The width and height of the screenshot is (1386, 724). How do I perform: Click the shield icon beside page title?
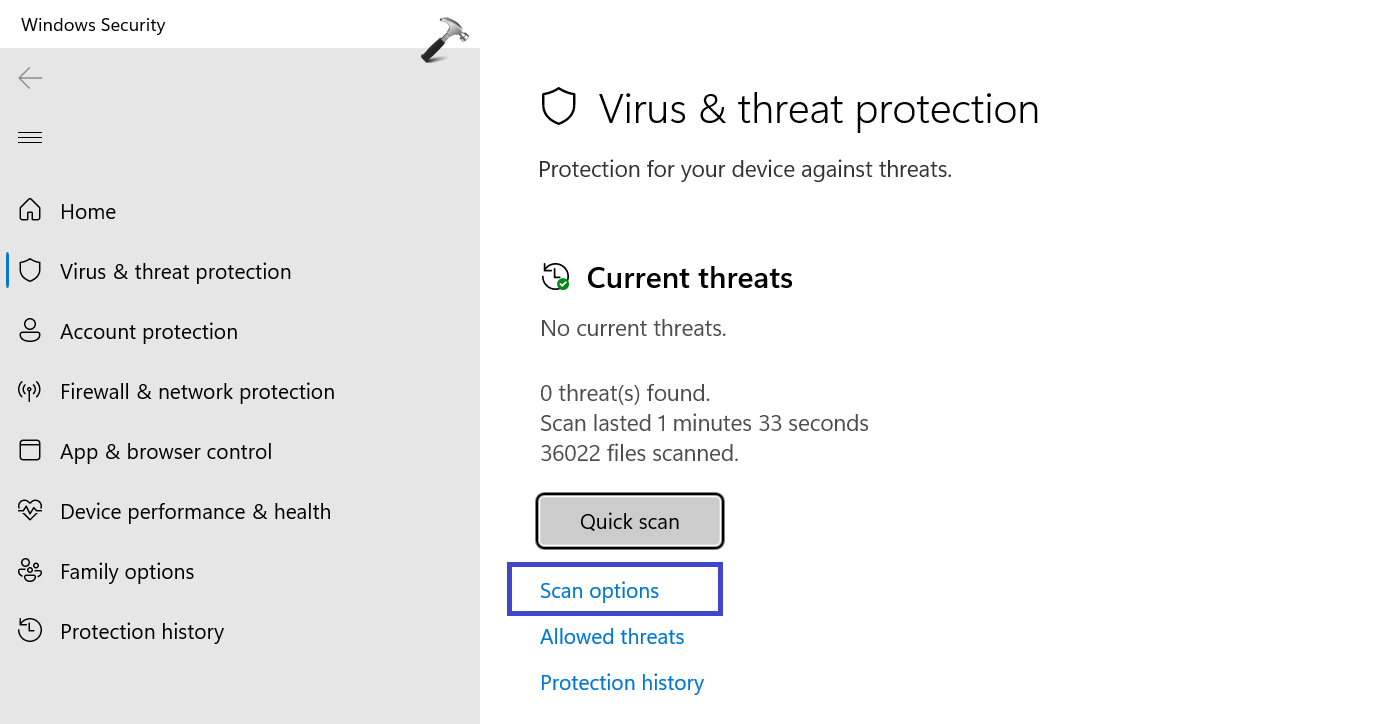point(559,107)
